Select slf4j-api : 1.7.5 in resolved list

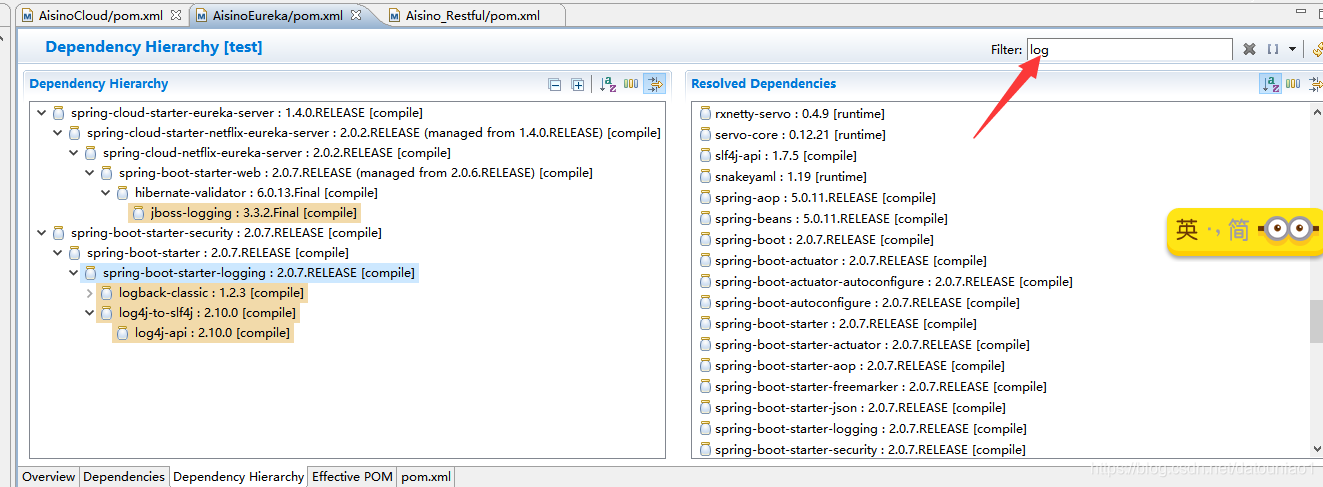778,156
